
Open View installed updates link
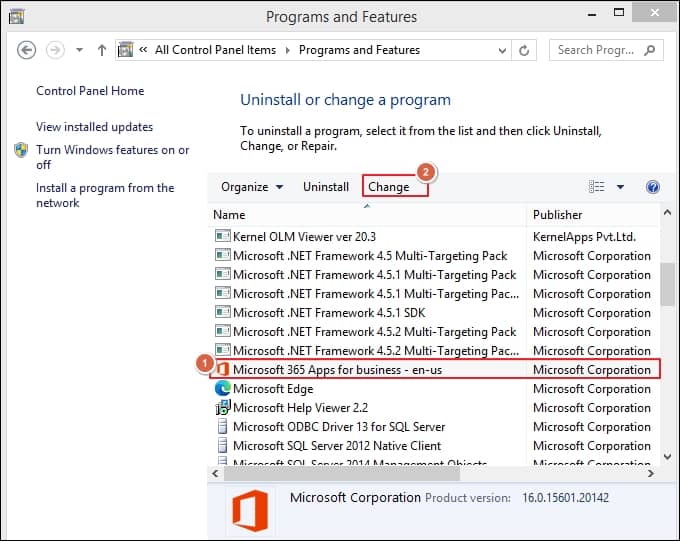[95, 127]
